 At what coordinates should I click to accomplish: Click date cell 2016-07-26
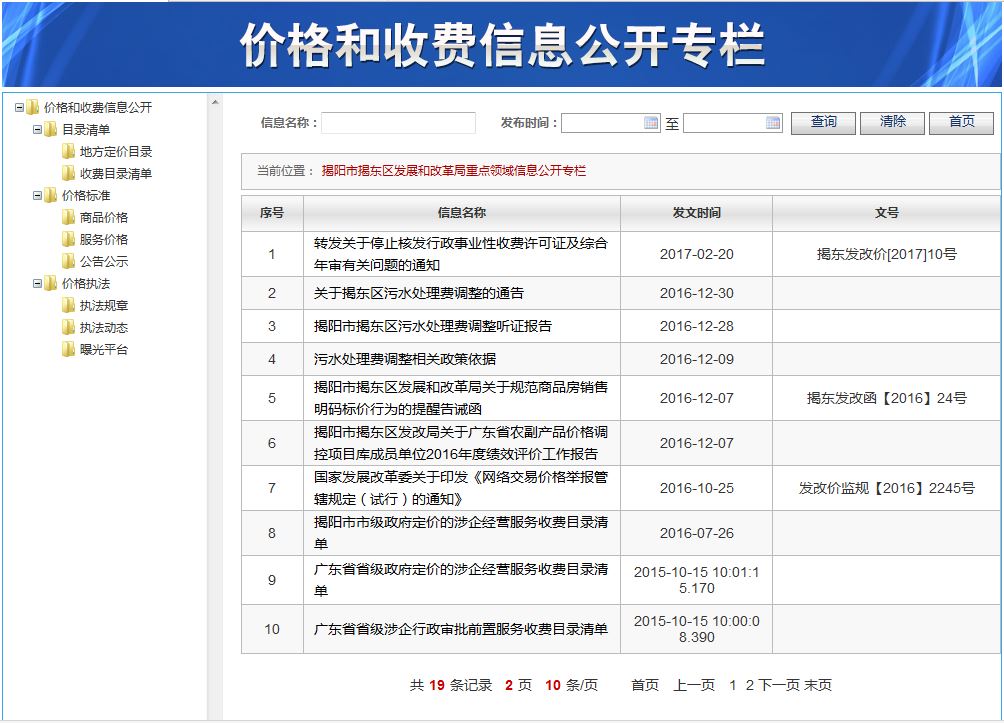[697, 533]
